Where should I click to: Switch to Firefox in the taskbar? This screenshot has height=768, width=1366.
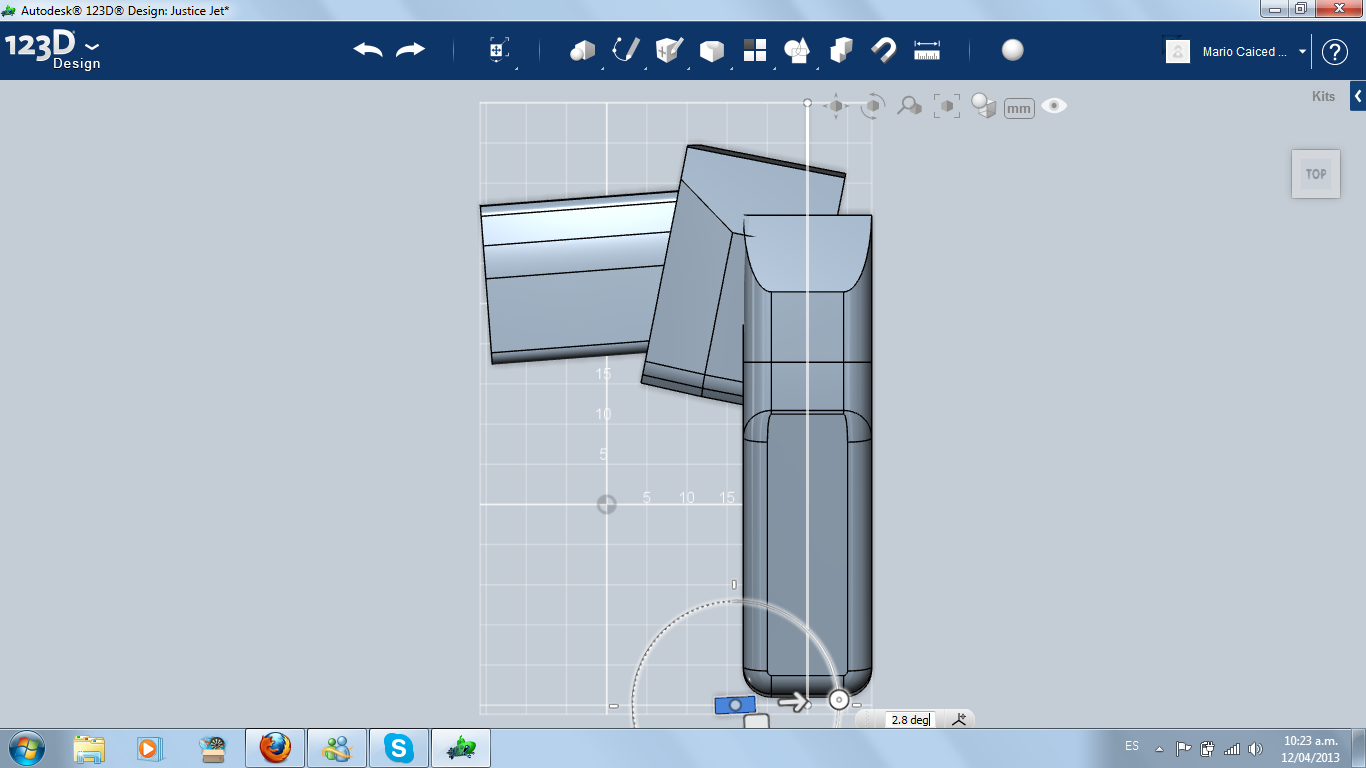coord(275,748)
